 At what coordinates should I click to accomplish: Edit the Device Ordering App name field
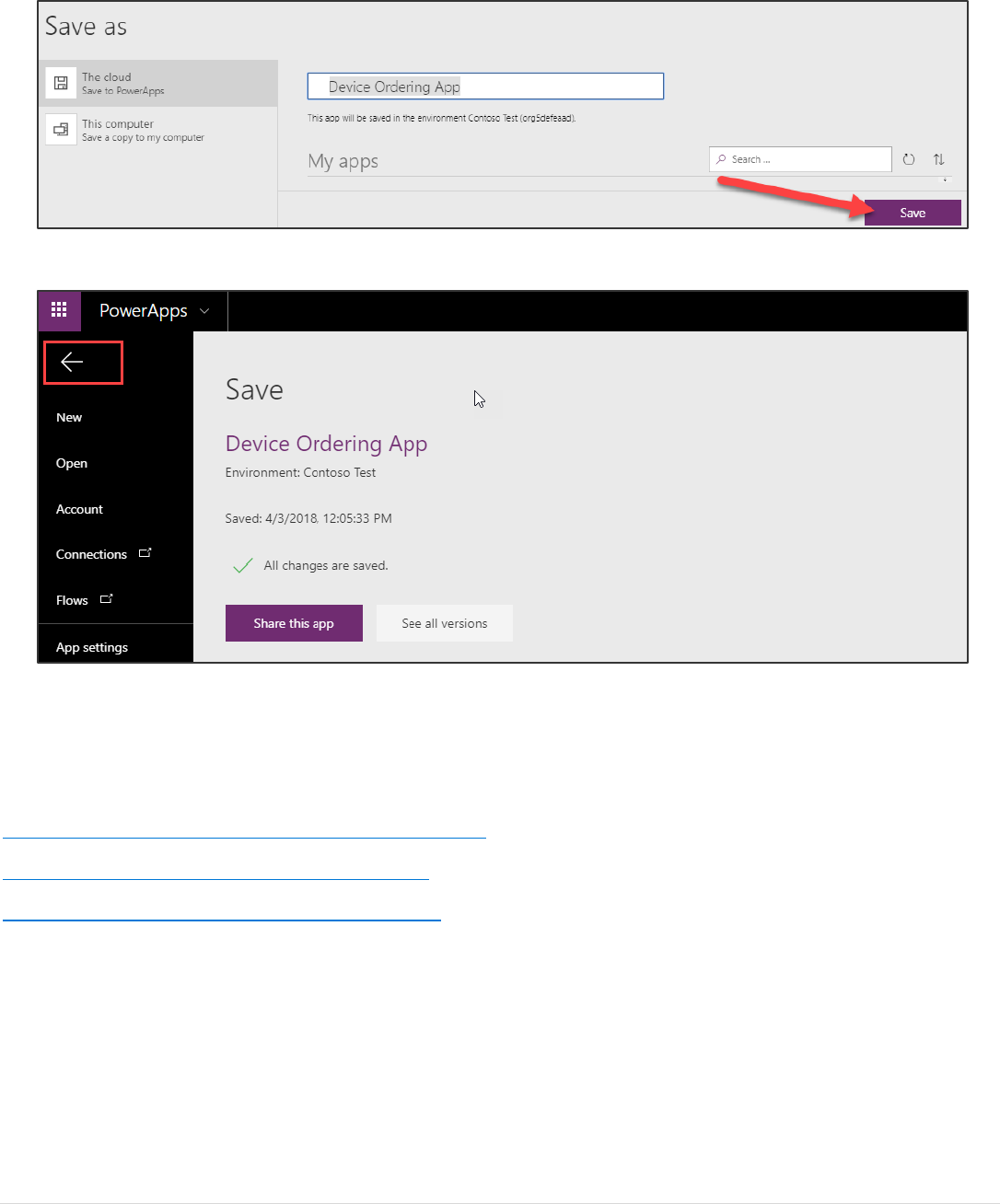pos(485,87)
